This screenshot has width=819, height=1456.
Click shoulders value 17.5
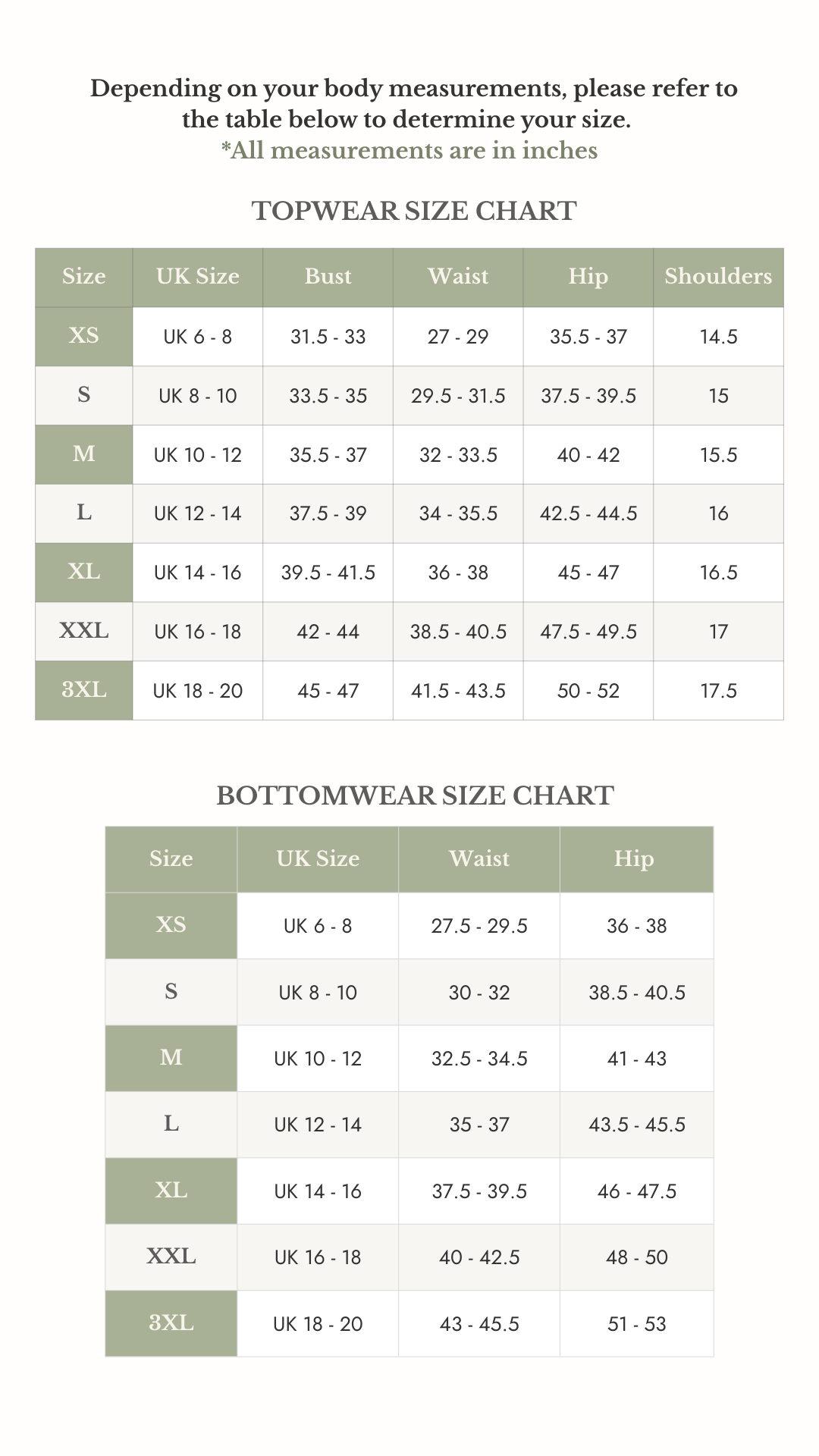pos(718,691)
